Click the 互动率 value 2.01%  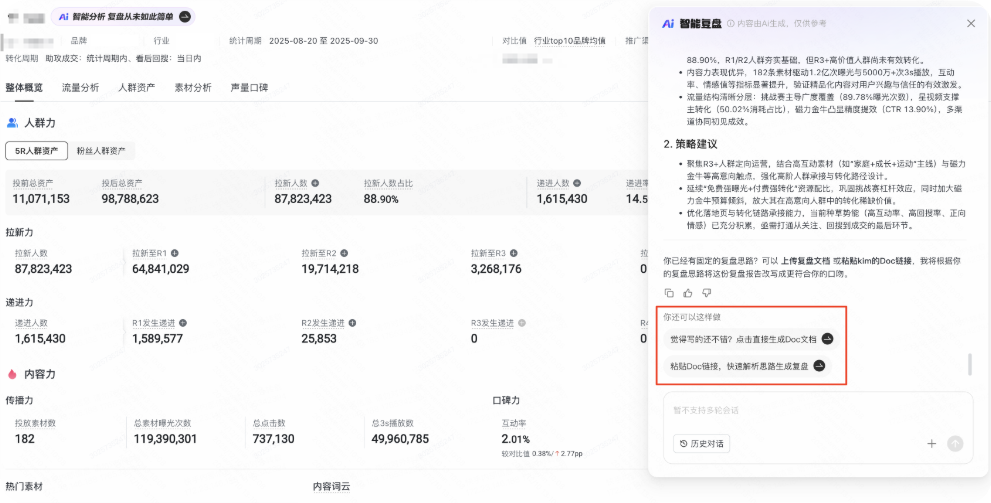516,439
